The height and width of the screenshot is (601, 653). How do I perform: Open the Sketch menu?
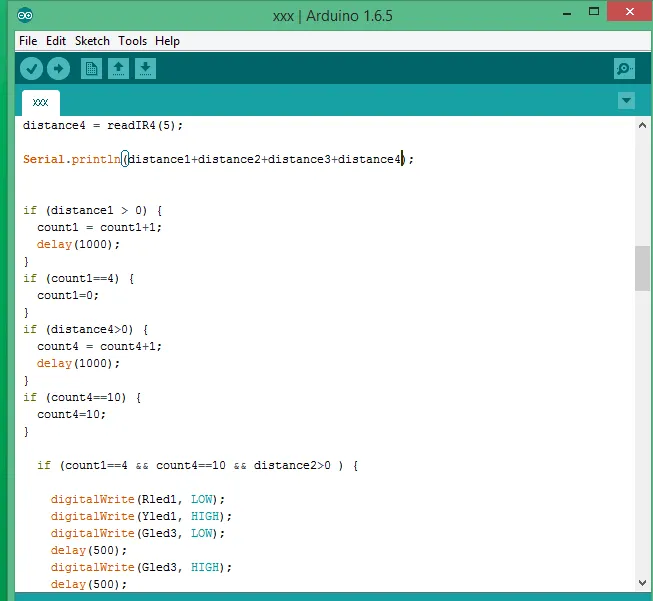pos(92,41)
